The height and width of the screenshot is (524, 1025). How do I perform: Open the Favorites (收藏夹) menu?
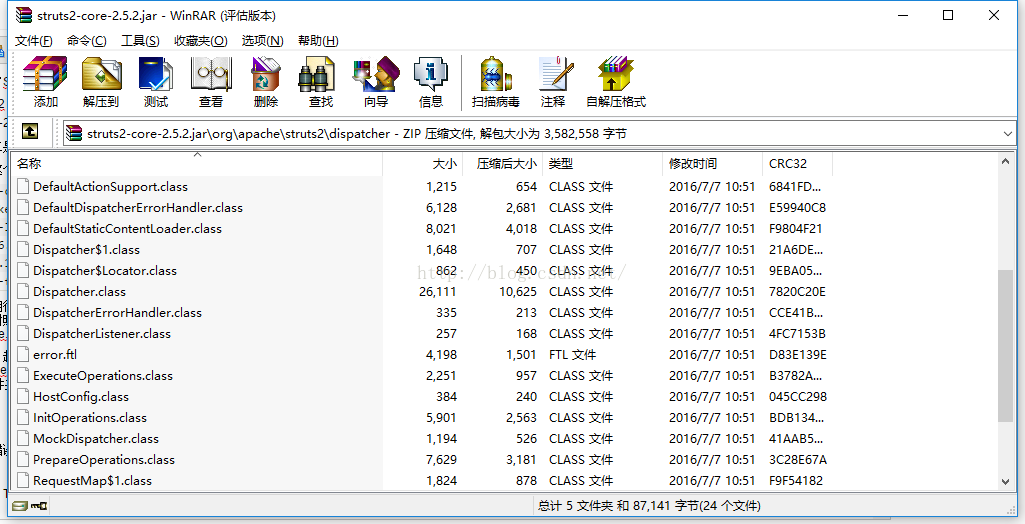(201, 41)
